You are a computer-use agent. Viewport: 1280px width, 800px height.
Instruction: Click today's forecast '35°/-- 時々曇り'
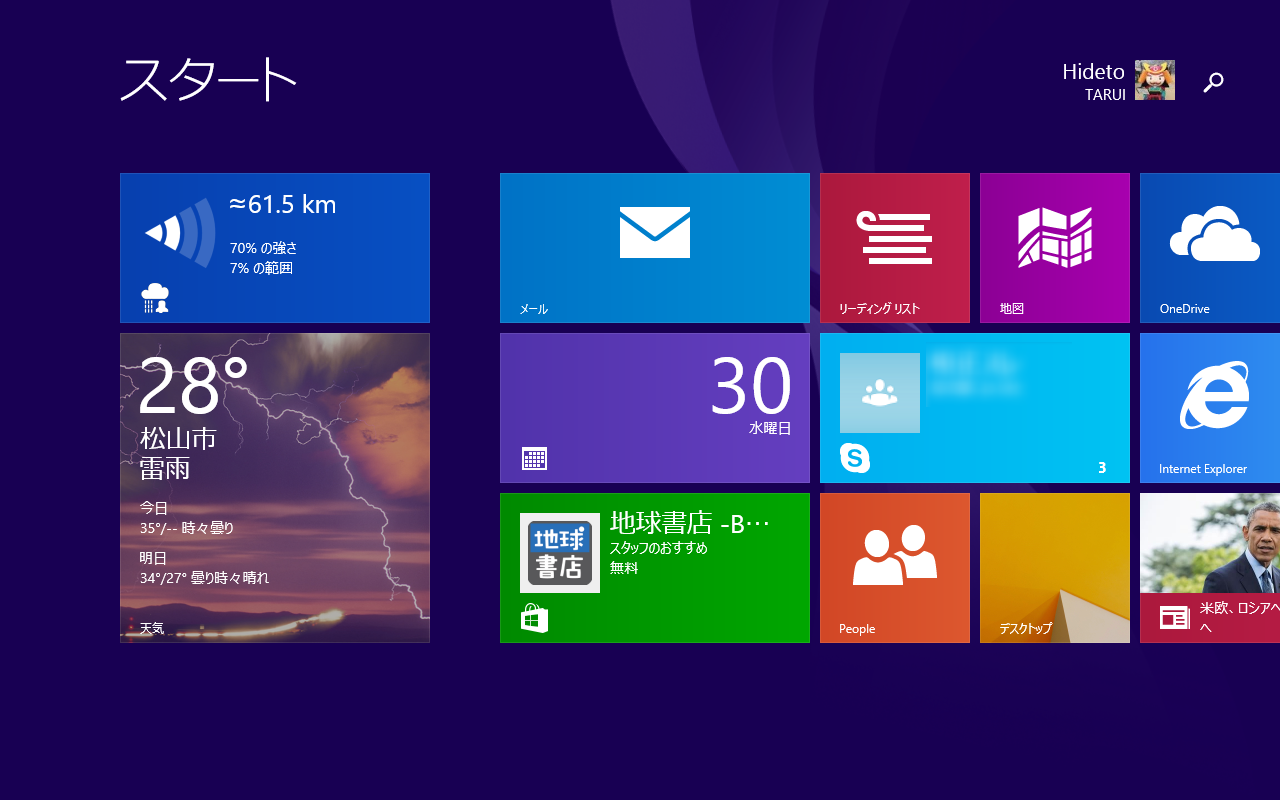[187, 528]
